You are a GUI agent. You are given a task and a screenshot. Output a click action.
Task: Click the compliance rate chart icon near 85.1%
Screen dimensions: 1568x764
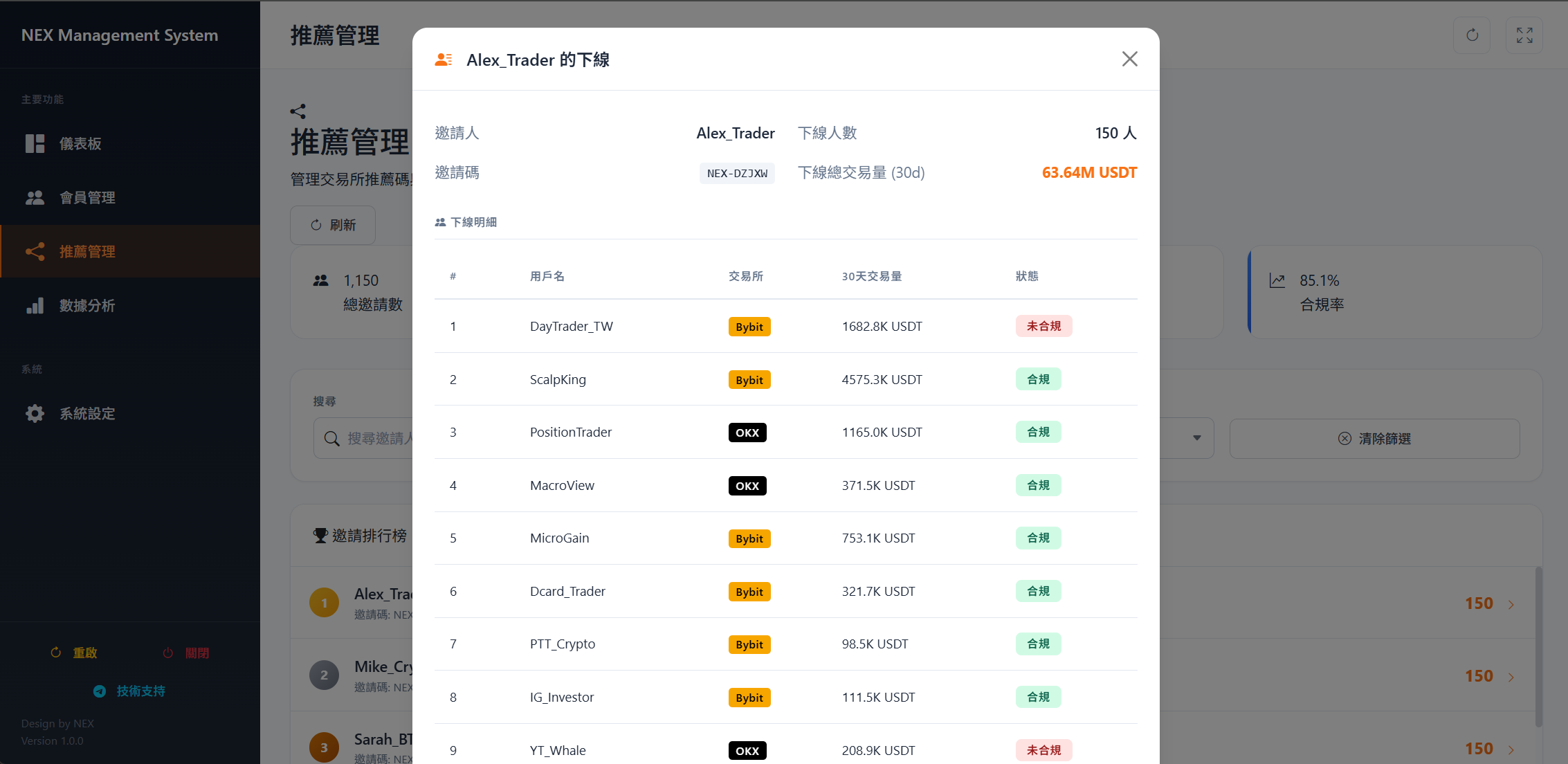click(x=1277, y=280)
